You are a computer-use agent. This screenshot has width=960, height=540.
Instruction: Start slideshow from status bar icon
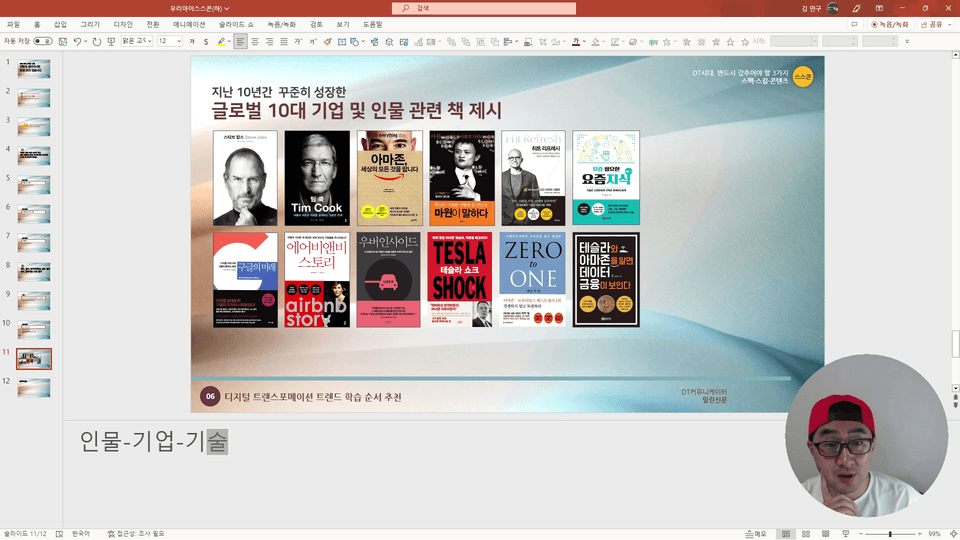click(x=846, y=534)
